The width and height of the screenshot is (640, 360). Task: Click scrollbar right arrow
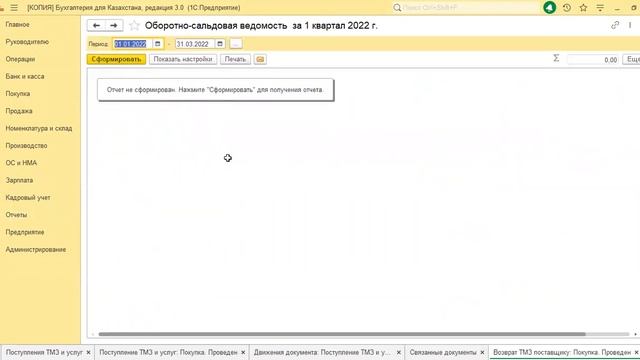tap(635, 334)
